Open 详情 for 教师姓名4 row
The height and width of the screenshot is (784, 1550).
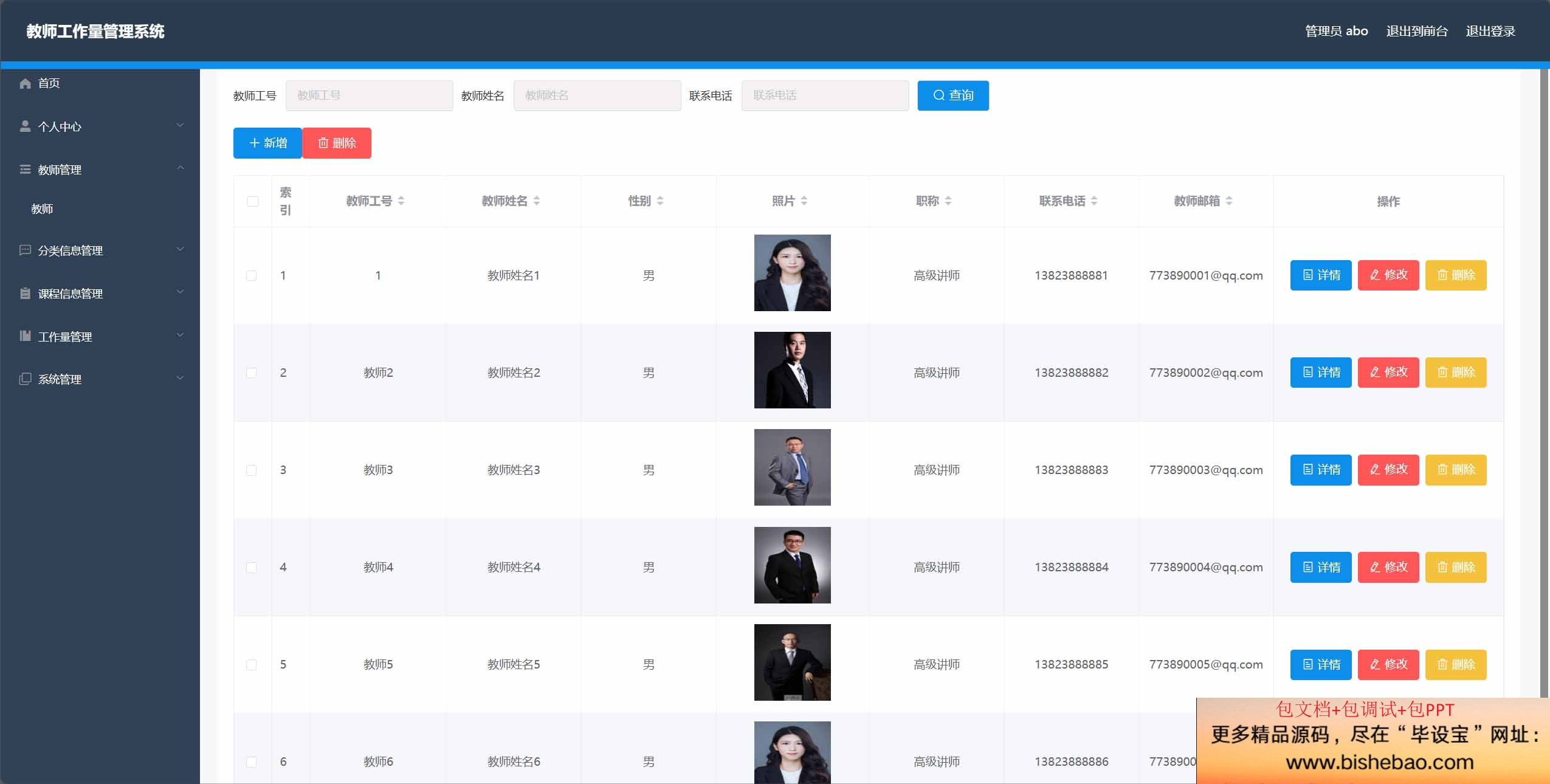(1321, 567)
